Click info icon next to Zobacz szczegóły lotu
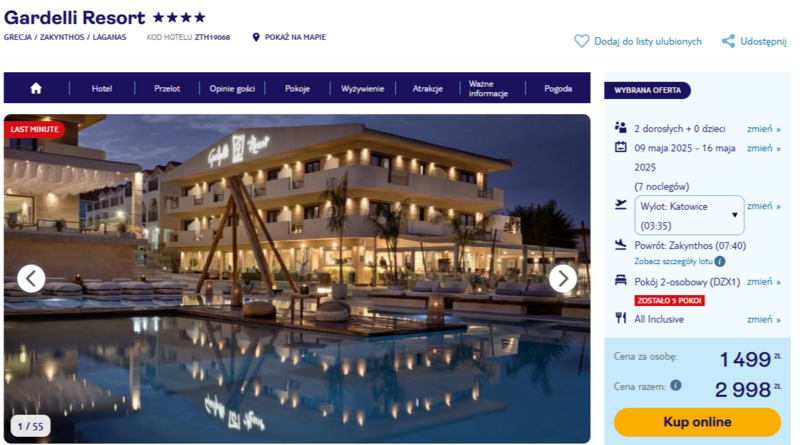 pyautogui.click(x=720, y=261)
